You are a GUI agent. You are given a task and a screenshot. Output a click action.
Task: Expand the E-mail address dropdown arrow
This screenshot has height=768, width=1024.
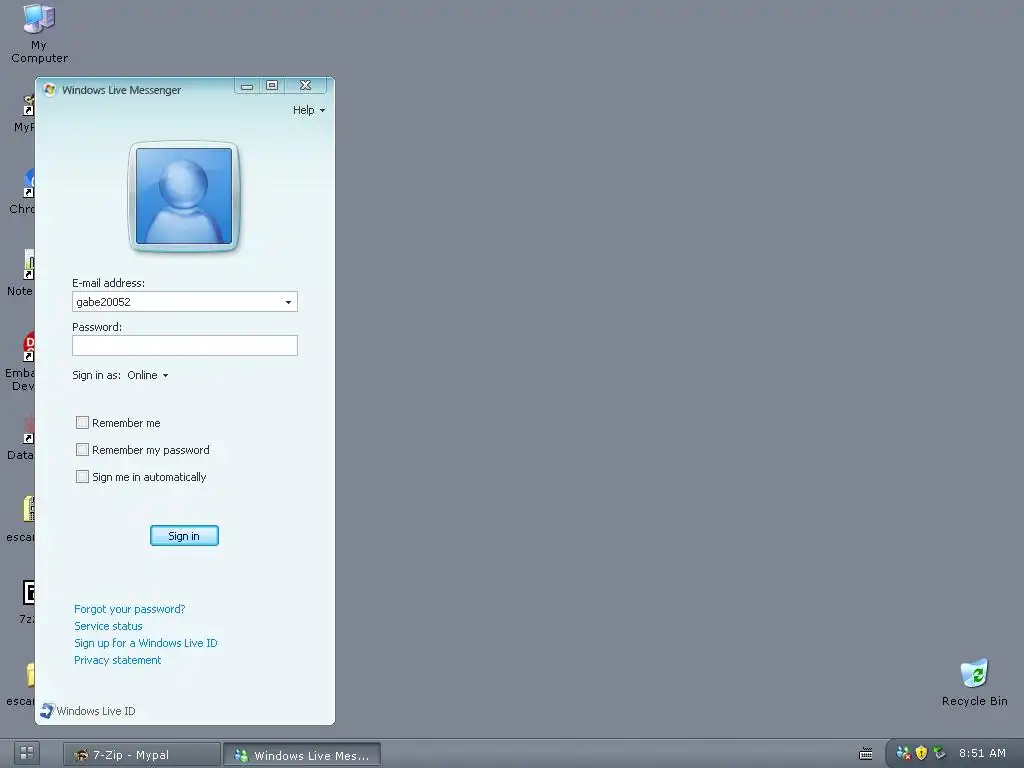pos(288,302)
